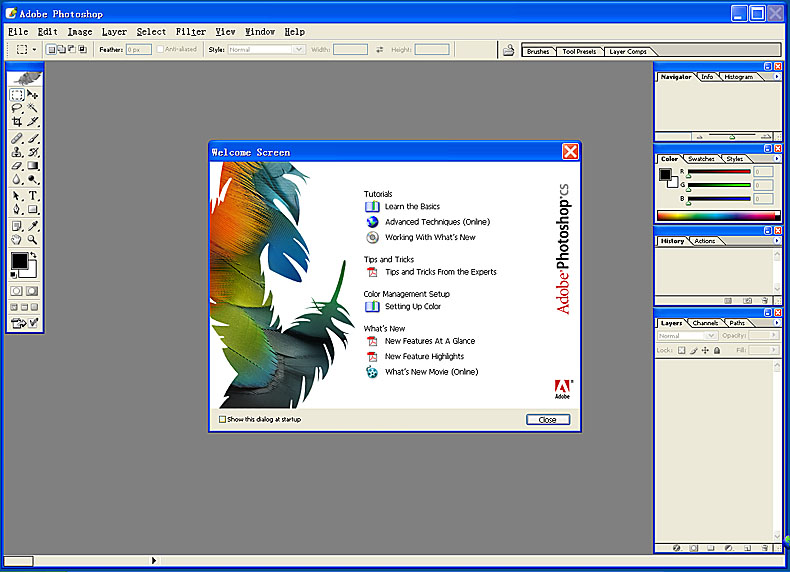
Task: Open the layer blend mode Normal dropdown
Action: pos(683,336)
